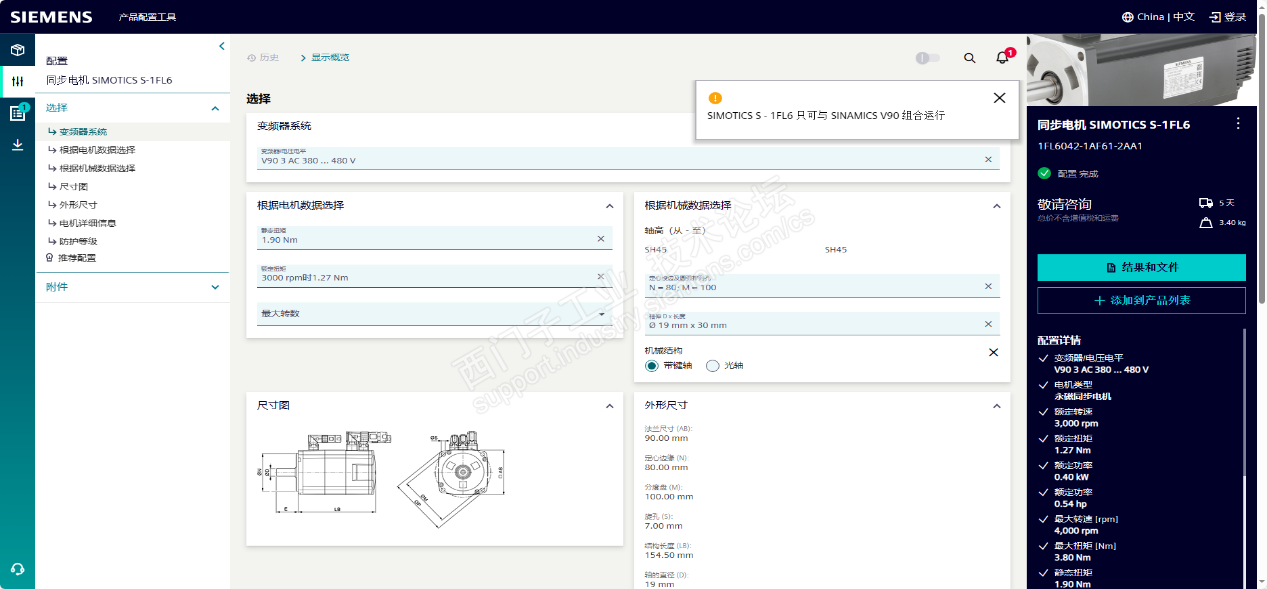Open the product list sidebar icon
The height and width of the screenshot is (589, 1267).
pyautogui.click(x=17, y=113)
